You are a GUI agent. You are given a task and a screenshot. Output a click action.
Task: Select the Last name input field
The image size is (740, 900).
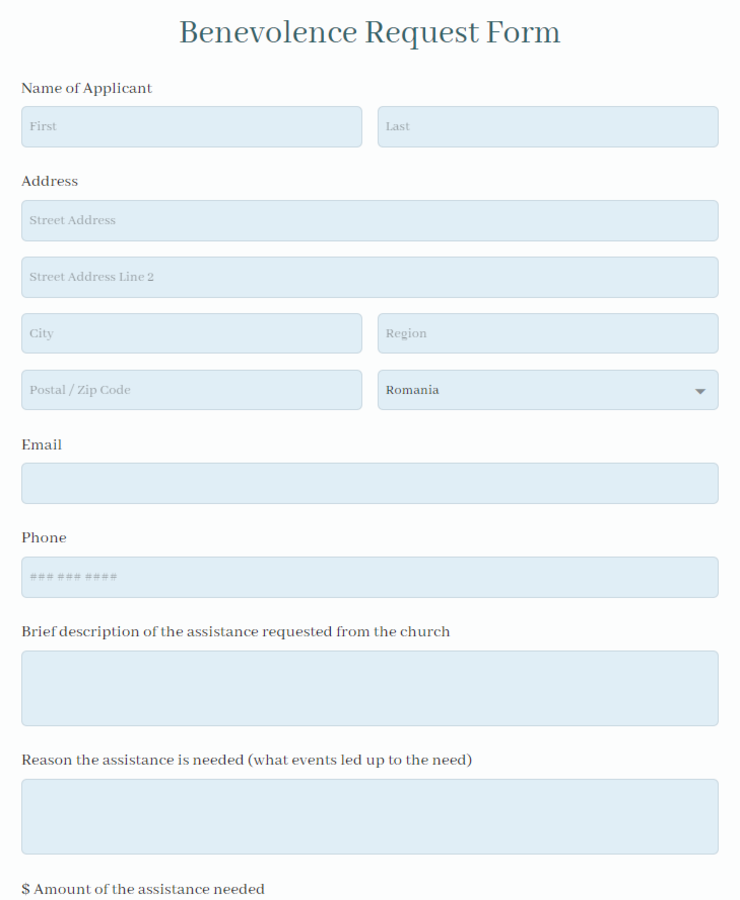(548, 126)
